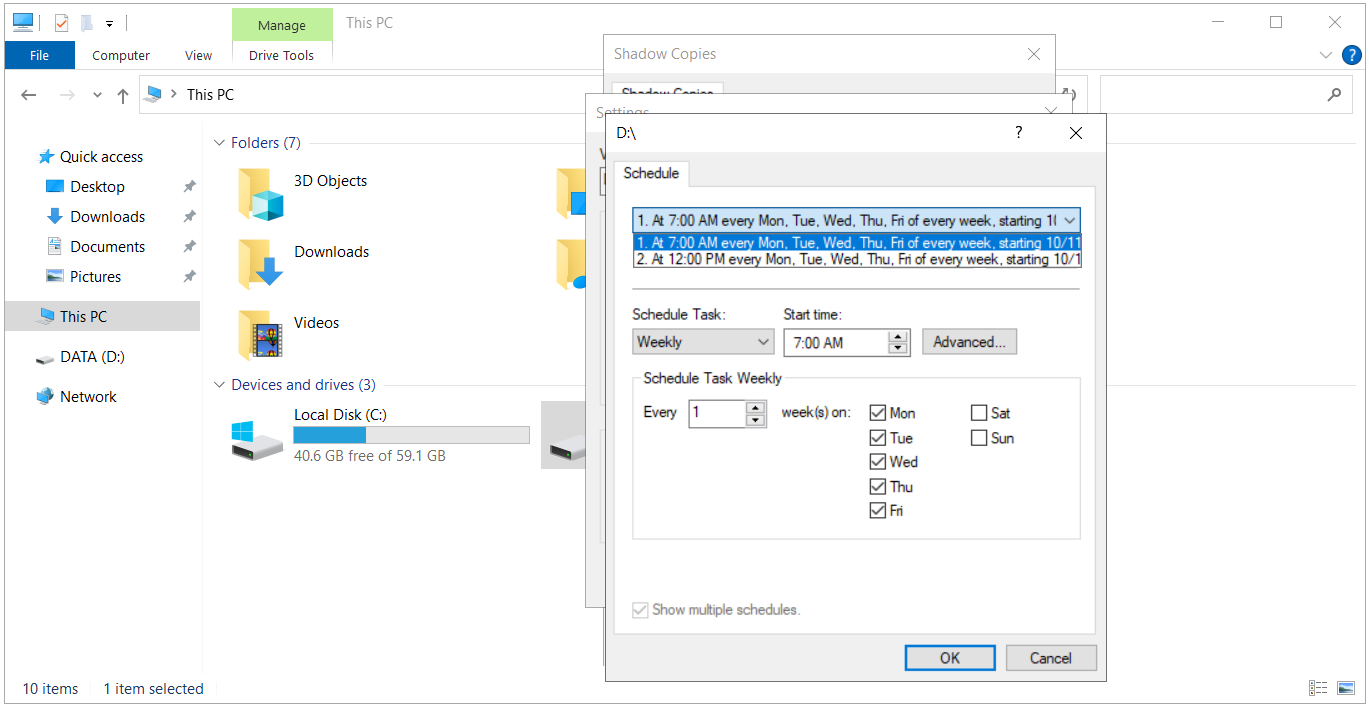Click the Documents icon in the sidebar
Viewport: 1369px width, 706px height.
(x=55, y=247)
